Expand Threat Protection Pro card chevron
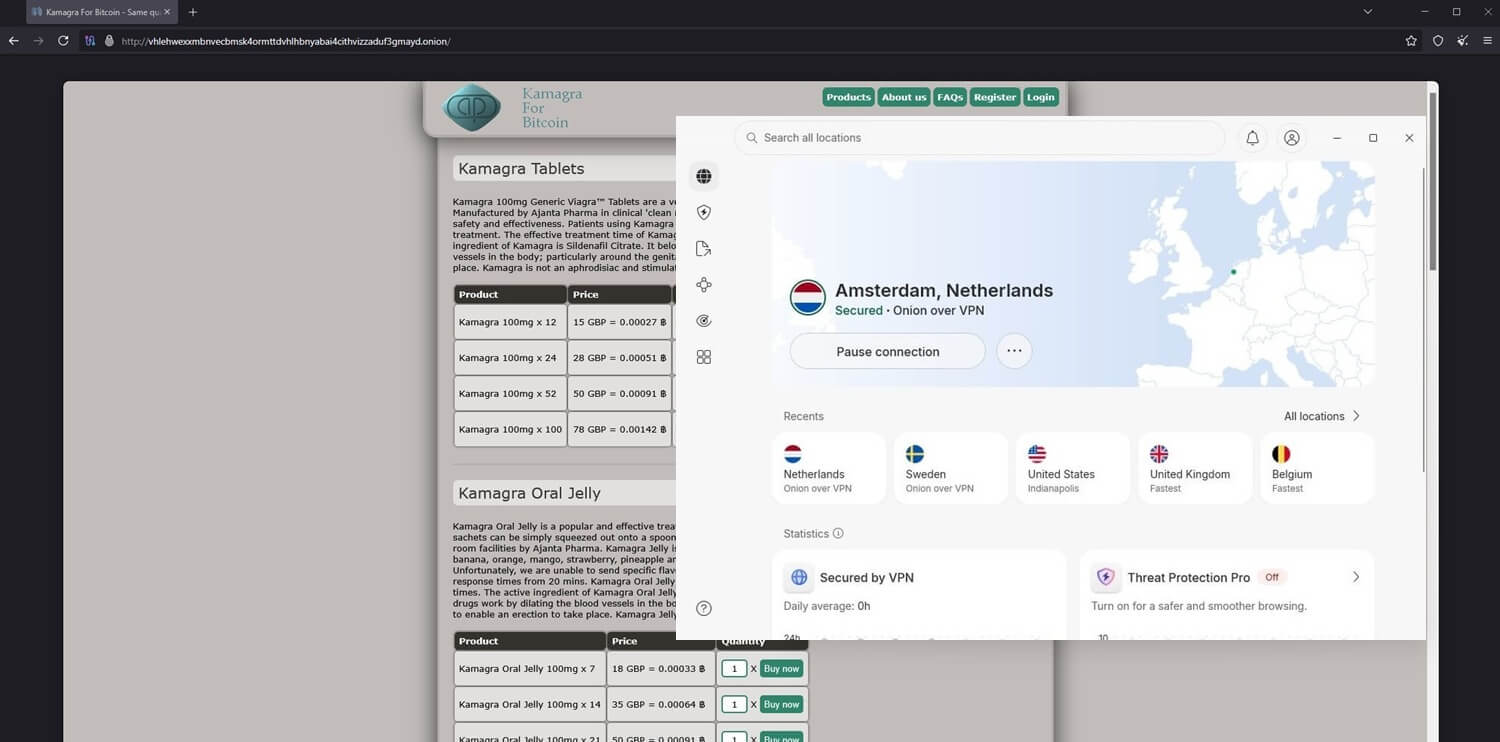Image resolution: width=1500 pixels, height=742 pixels. point(1356,577)
